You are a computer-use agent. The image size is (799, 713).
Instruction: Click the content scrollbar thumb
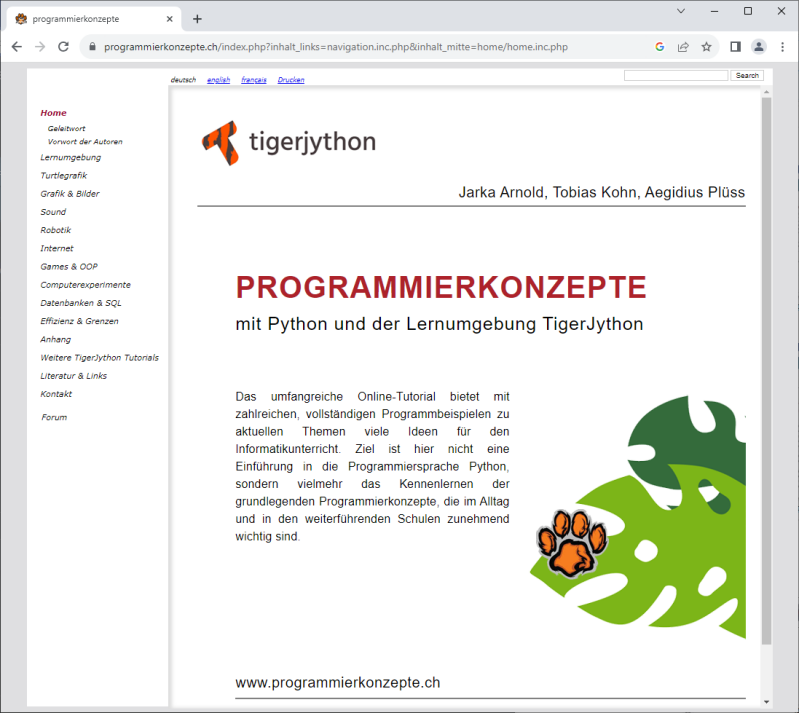tap(766, 371)
